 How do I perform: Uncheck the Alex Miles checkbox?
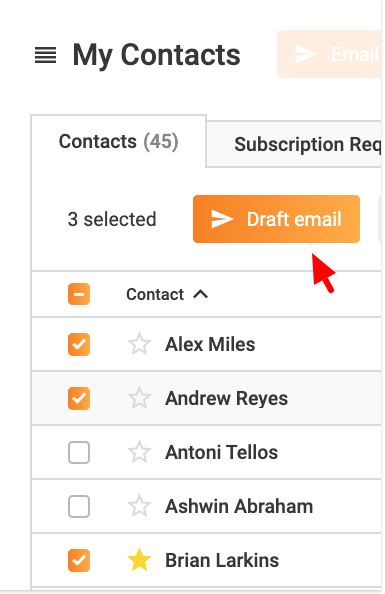pyautogui.click(x=79, y=344)
